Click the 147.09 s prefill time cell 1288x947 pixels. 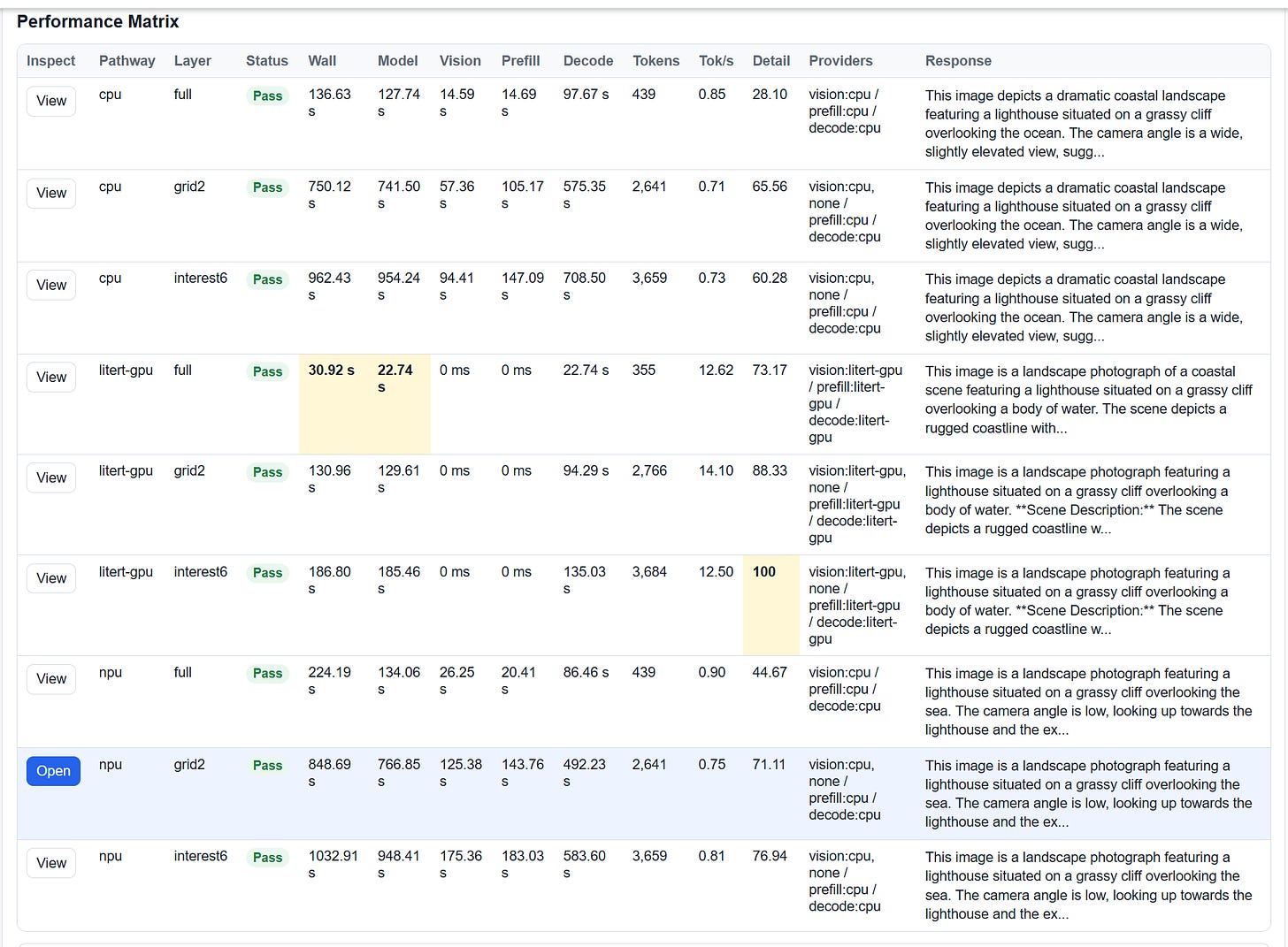tap(523, 286)
